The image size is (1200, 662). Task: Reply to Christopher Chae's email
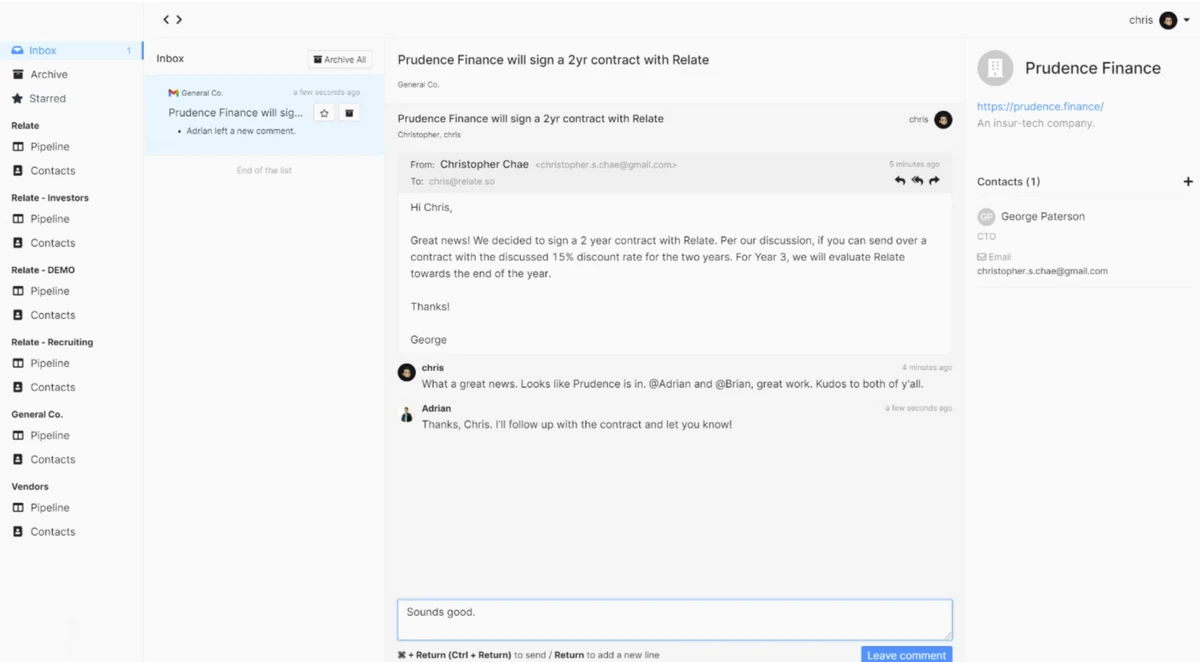tap(900, 181)
